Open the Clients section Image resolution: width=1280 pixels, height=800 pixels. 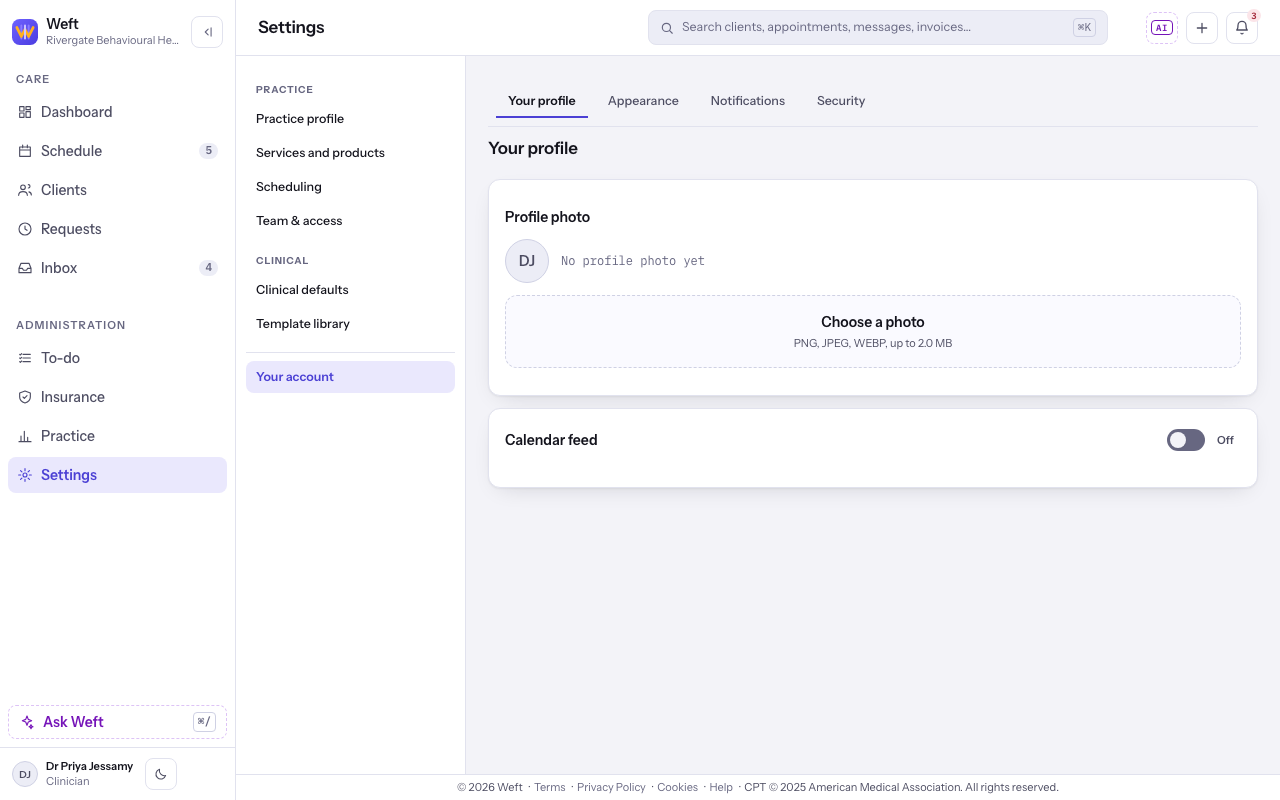point(117,190)
